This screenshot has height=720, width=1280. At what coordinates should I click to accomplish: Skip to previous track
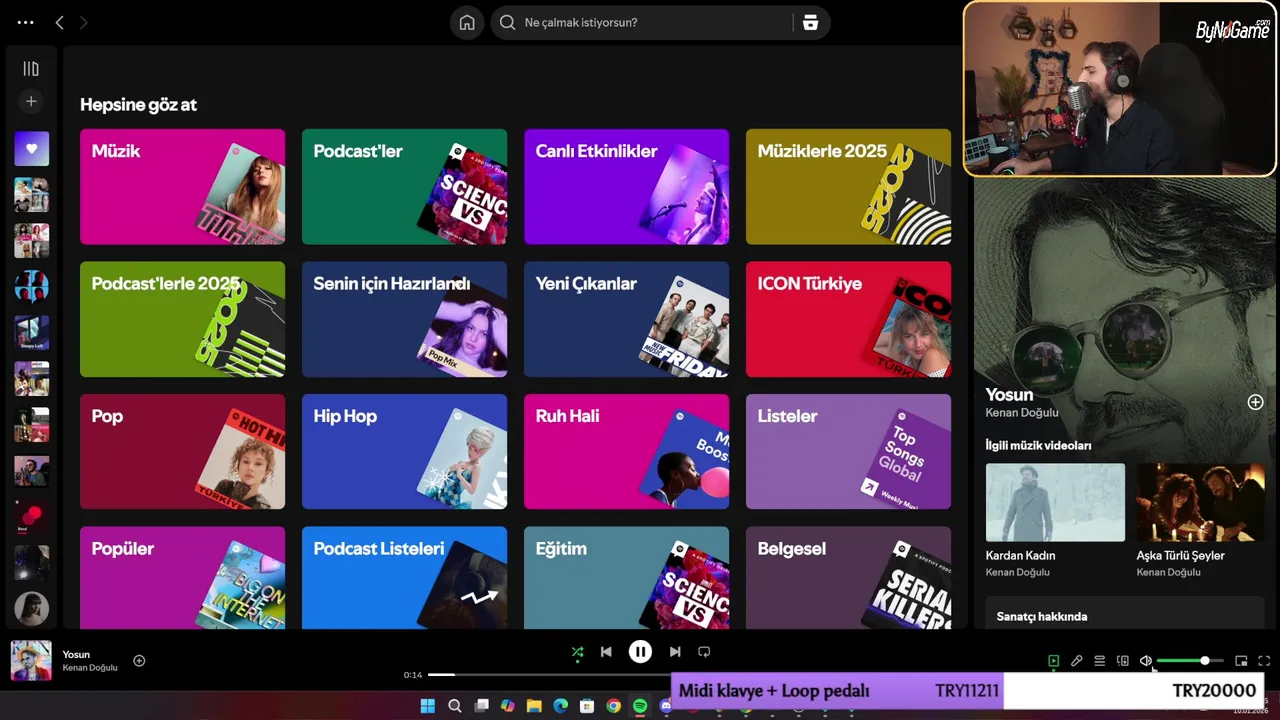point(606,652)
